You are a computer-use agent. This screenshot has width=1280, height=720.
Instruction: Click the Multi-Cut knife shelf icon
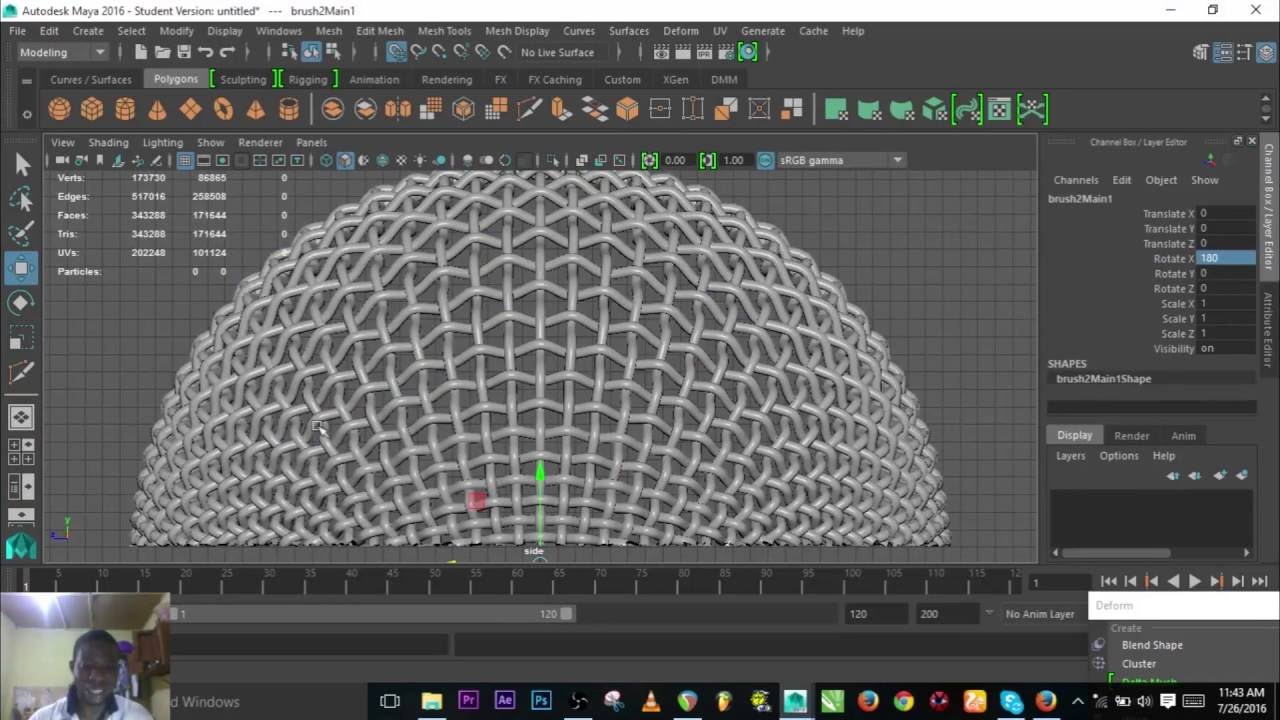(x=529, y=109)
